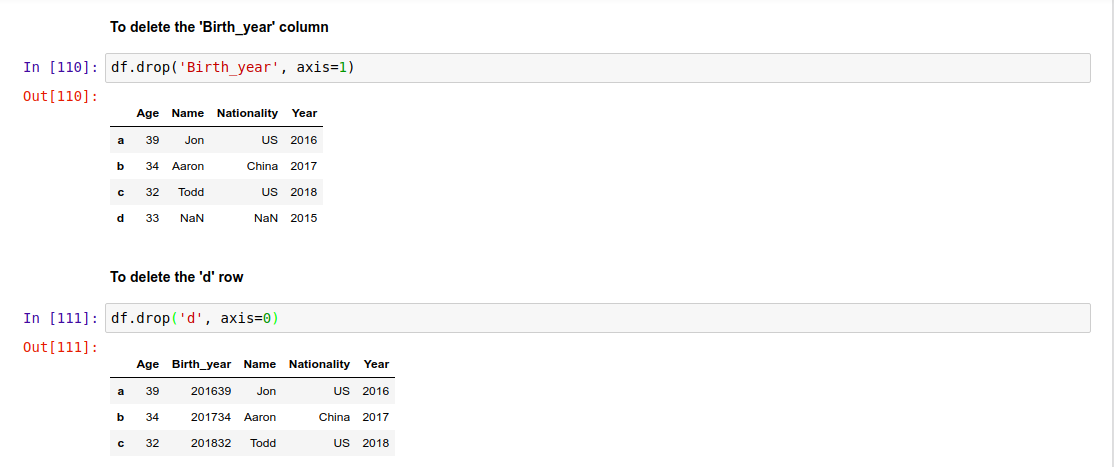Select the In [111] prompt label
This screenshot has width=1114, height=467.
(60, 318)
